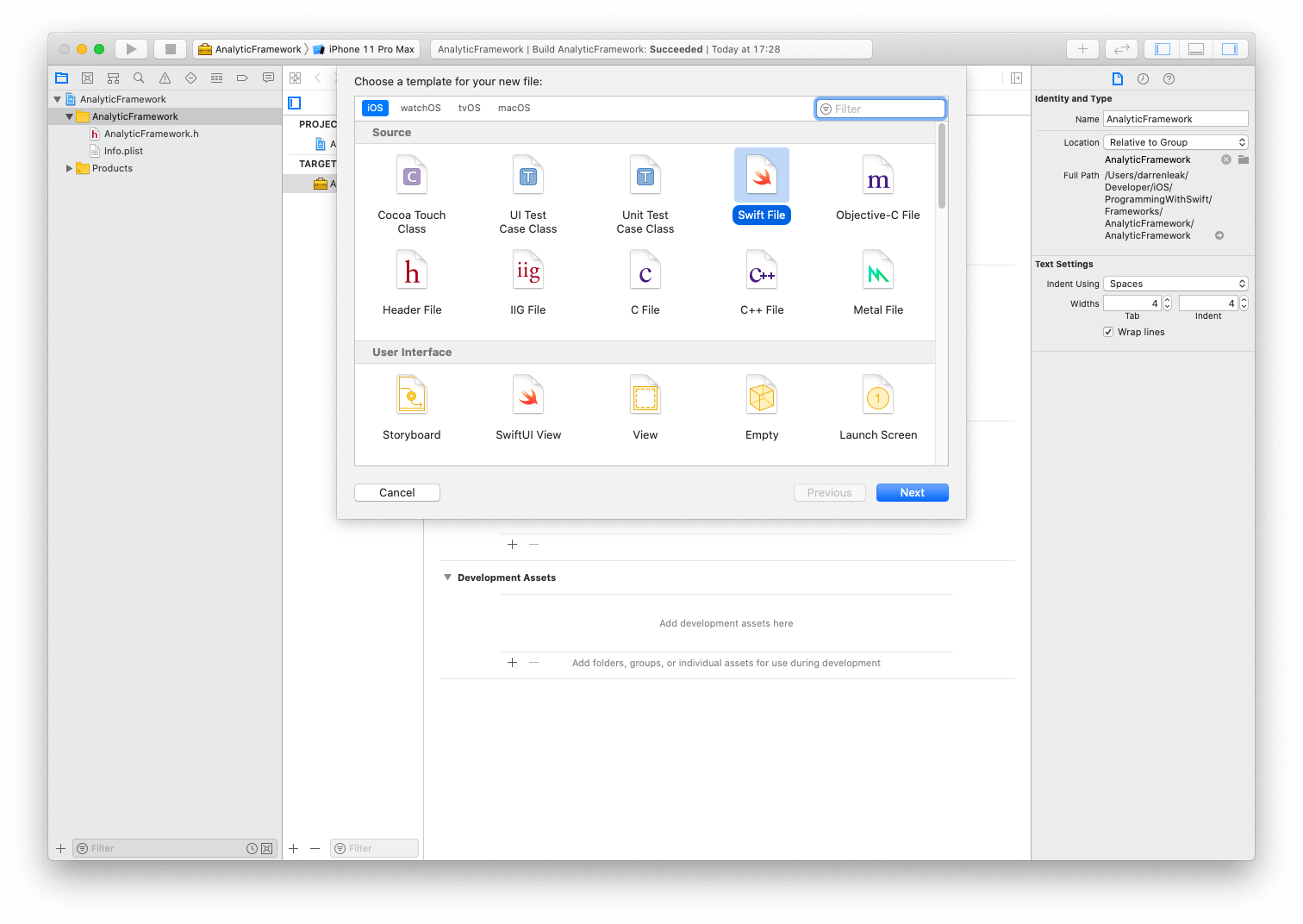
Task: Pick the Unit Test Case Class template
Action: point(645,194)
